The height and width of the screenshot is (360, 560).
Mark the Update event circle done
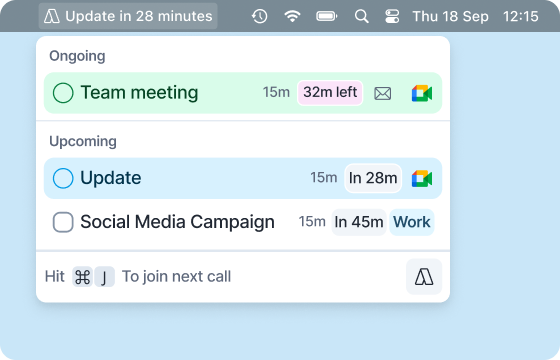click(x=63, y=178)
